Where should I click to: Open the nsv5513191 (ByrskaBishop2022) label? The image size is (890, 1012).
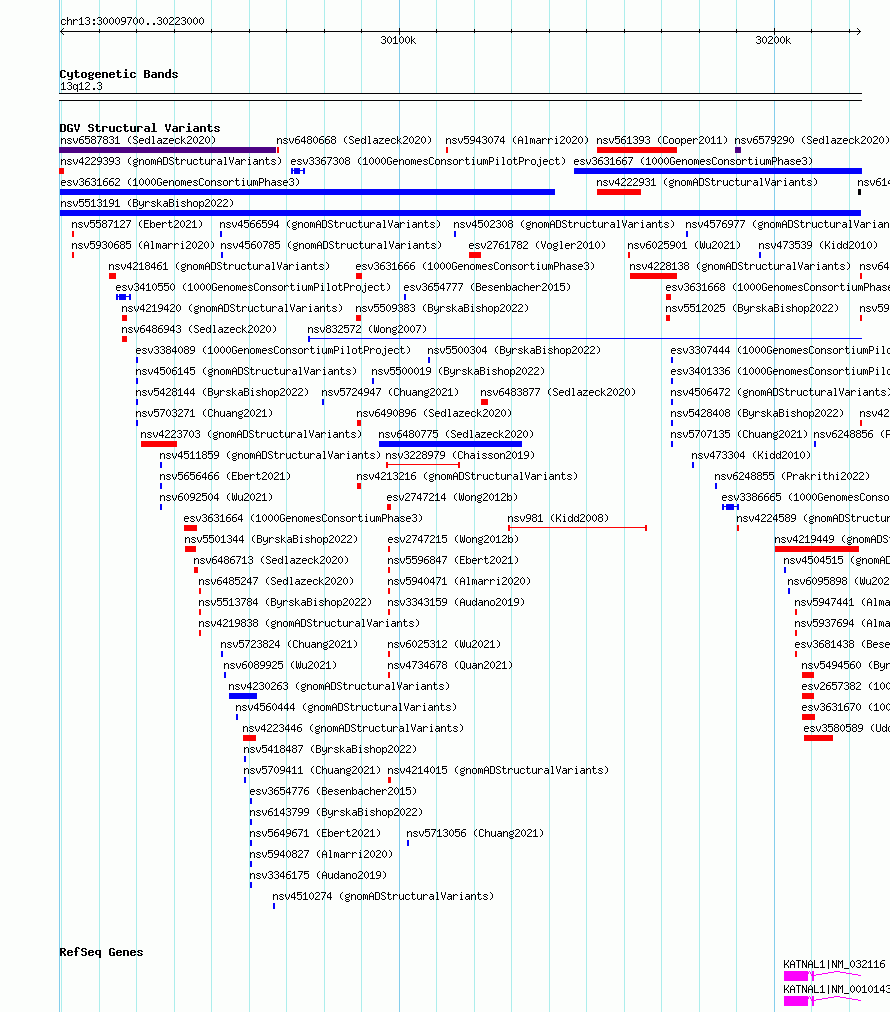pyautogui.click(x=147, y=203)
